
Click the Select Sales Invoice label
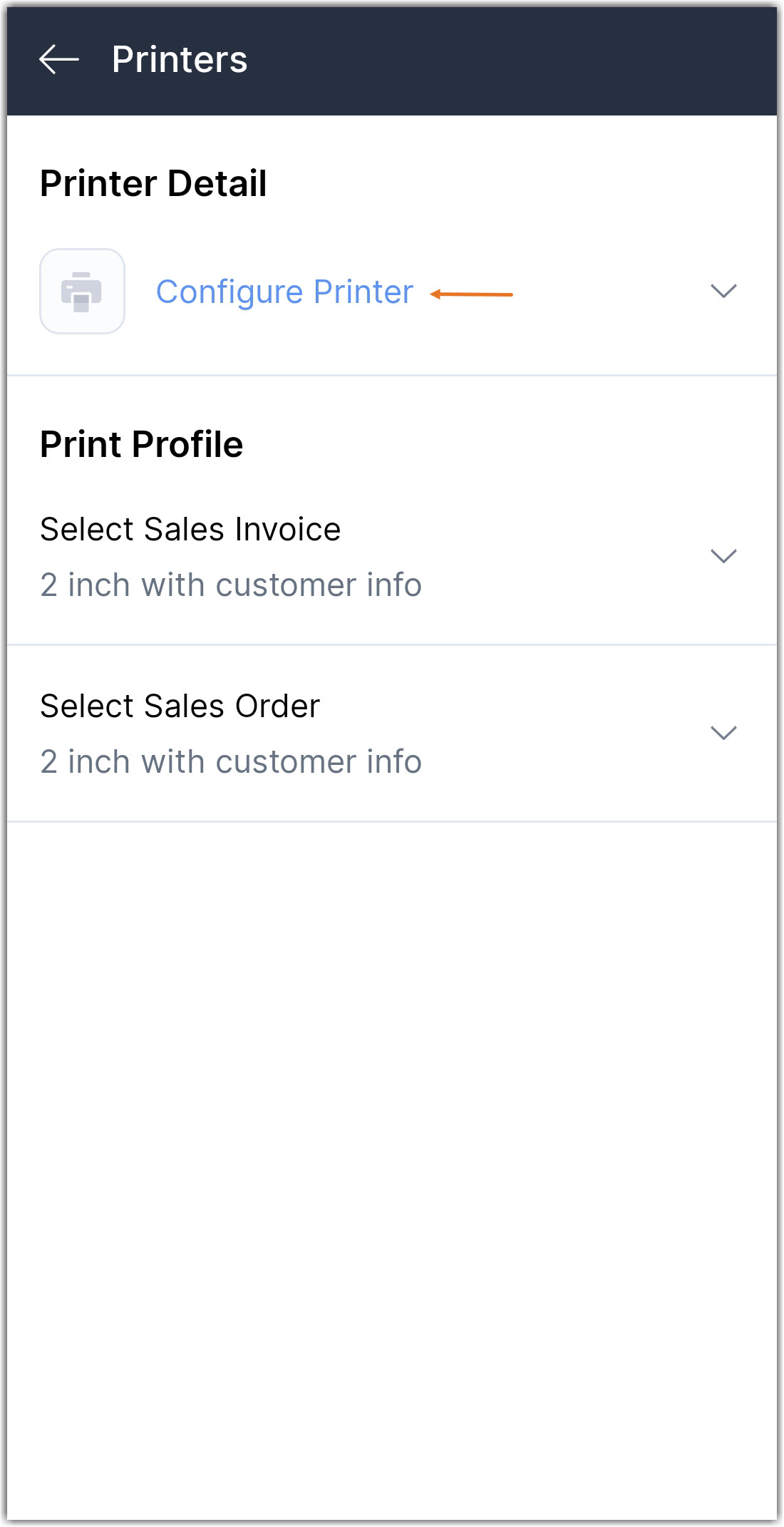(190, 530)
